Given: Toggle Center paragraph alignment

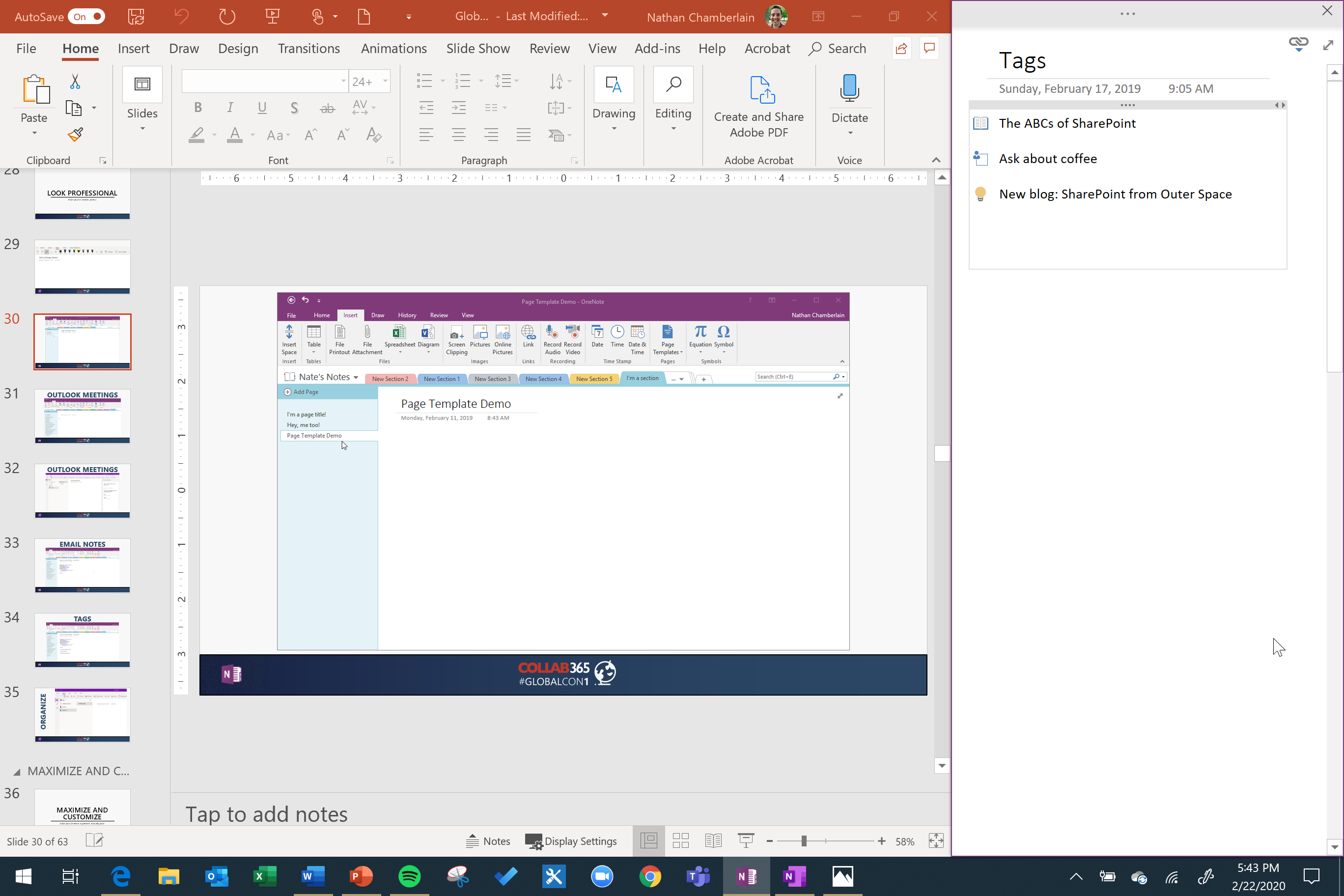Looking at the screenshot, I should [x=459, y=135].
